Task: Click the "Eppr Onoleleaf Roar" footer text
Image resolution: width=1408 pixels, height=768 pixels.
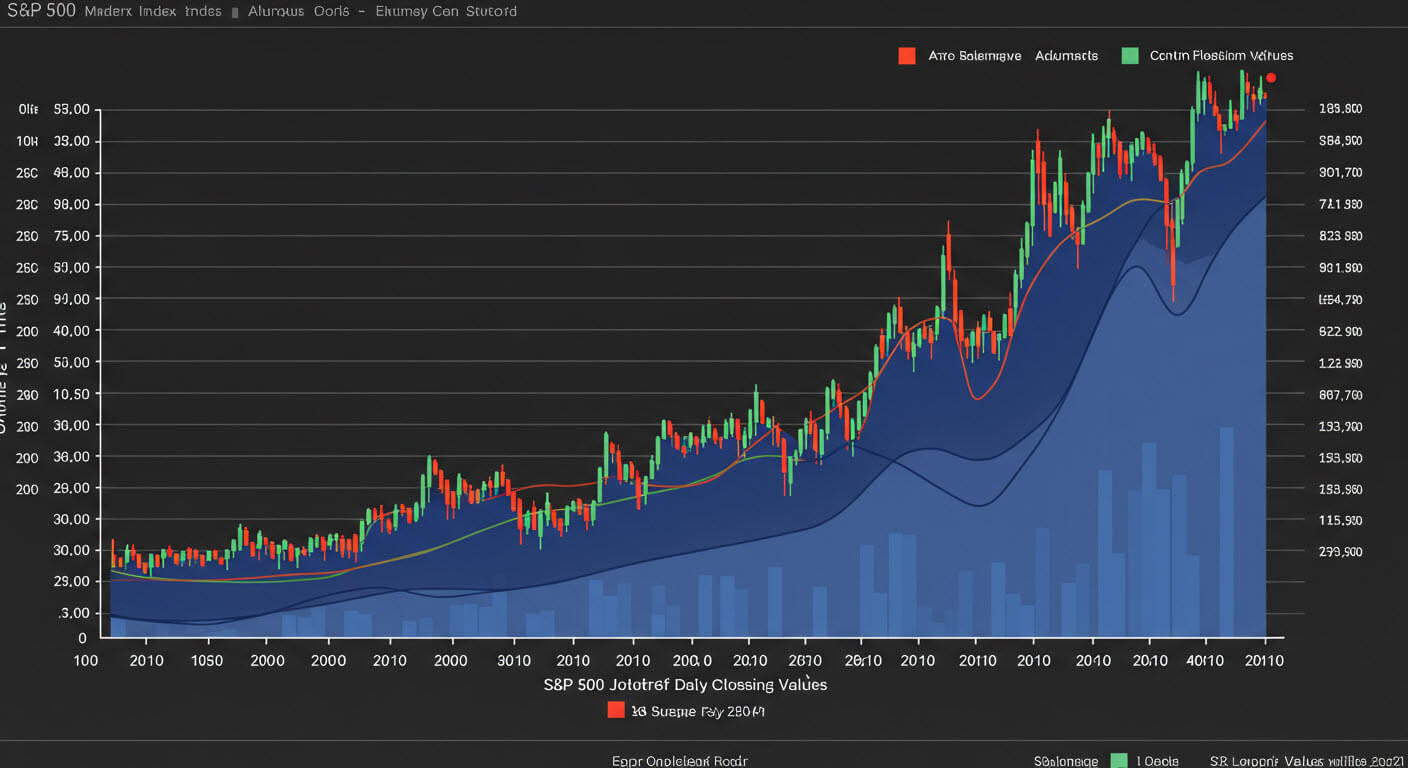Action: pyautogui.click(x=680, y=761)
